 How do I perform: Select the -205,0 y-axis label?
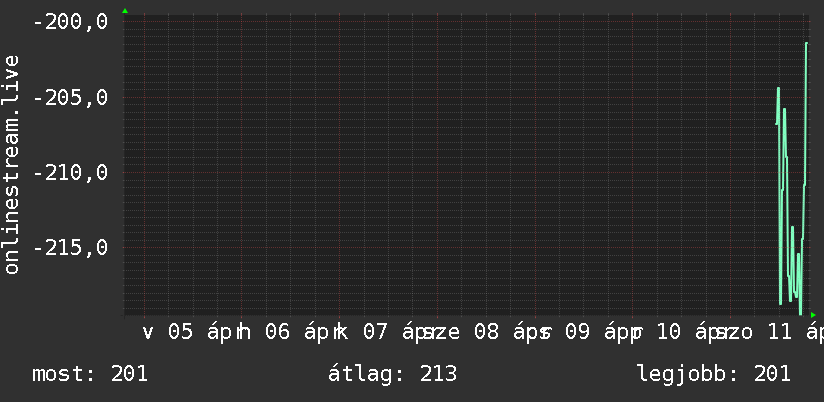70,98
